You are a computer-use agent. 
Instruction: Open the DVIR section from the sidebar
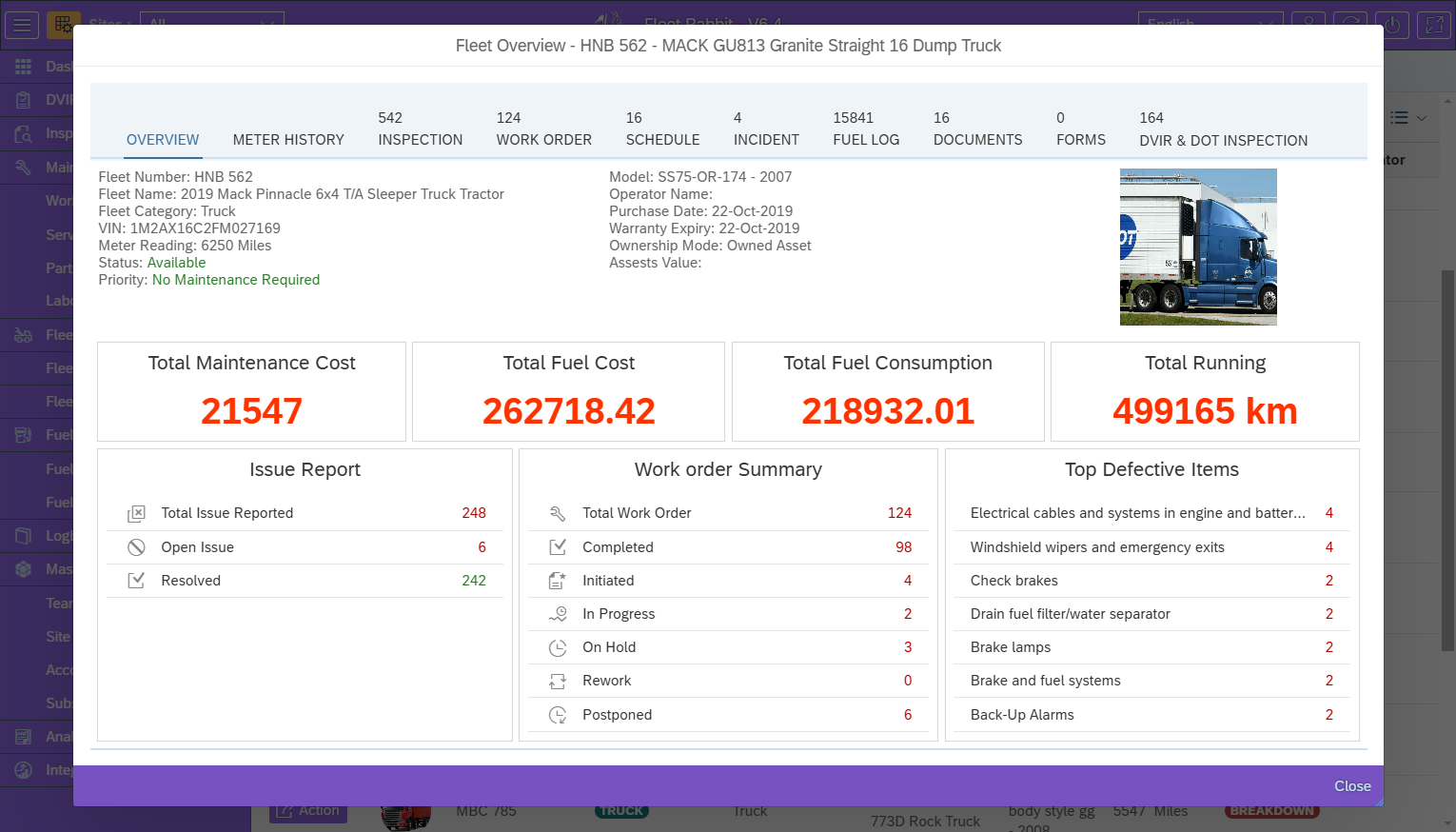point(22,99)
